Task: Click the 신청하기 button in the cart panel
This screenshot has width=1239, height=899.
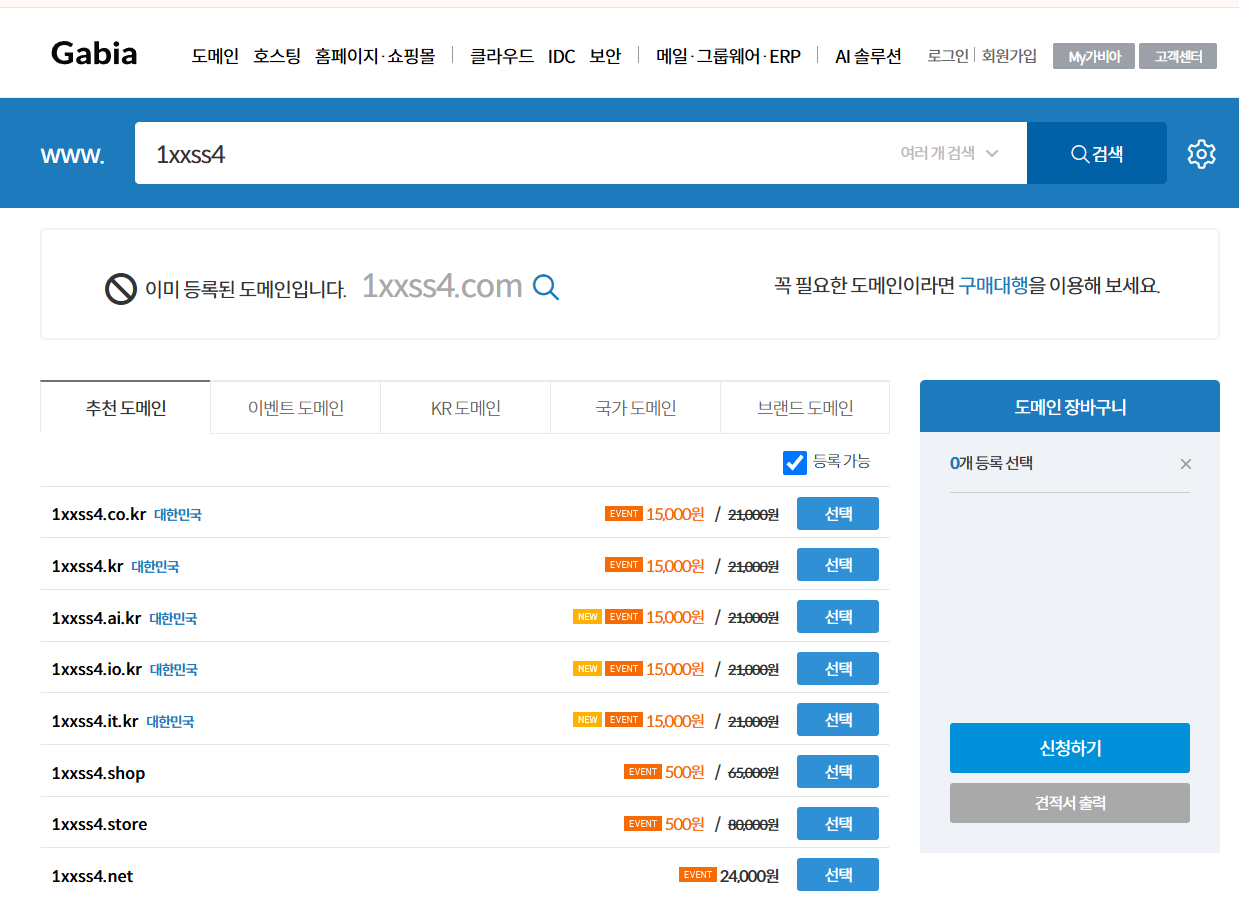Action: [1069, 747]
